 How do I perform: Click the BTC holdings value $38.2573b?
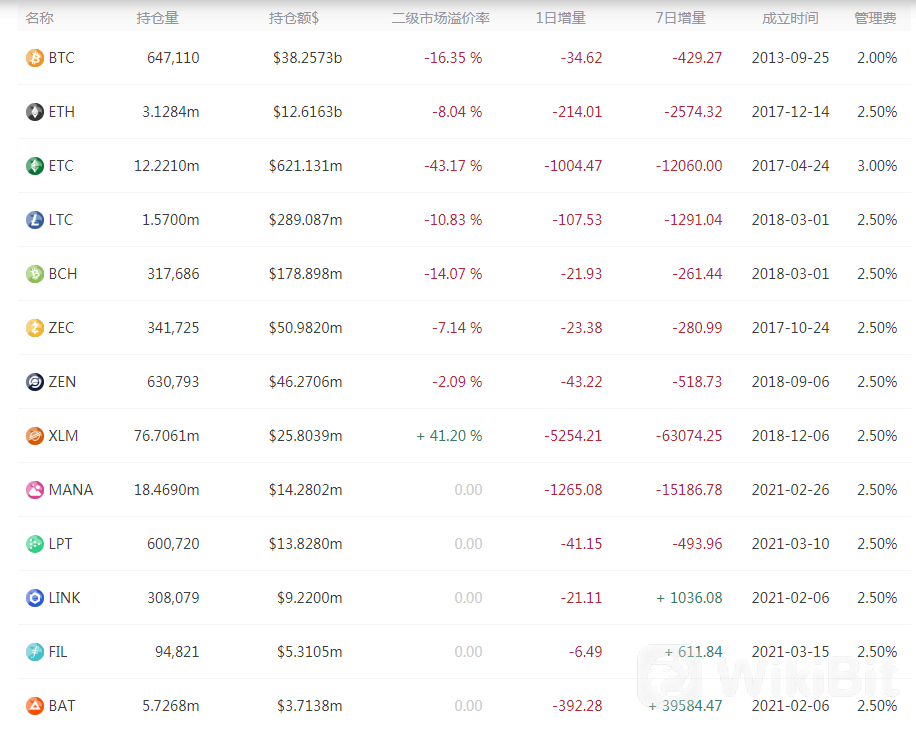(x=307, y=58)
